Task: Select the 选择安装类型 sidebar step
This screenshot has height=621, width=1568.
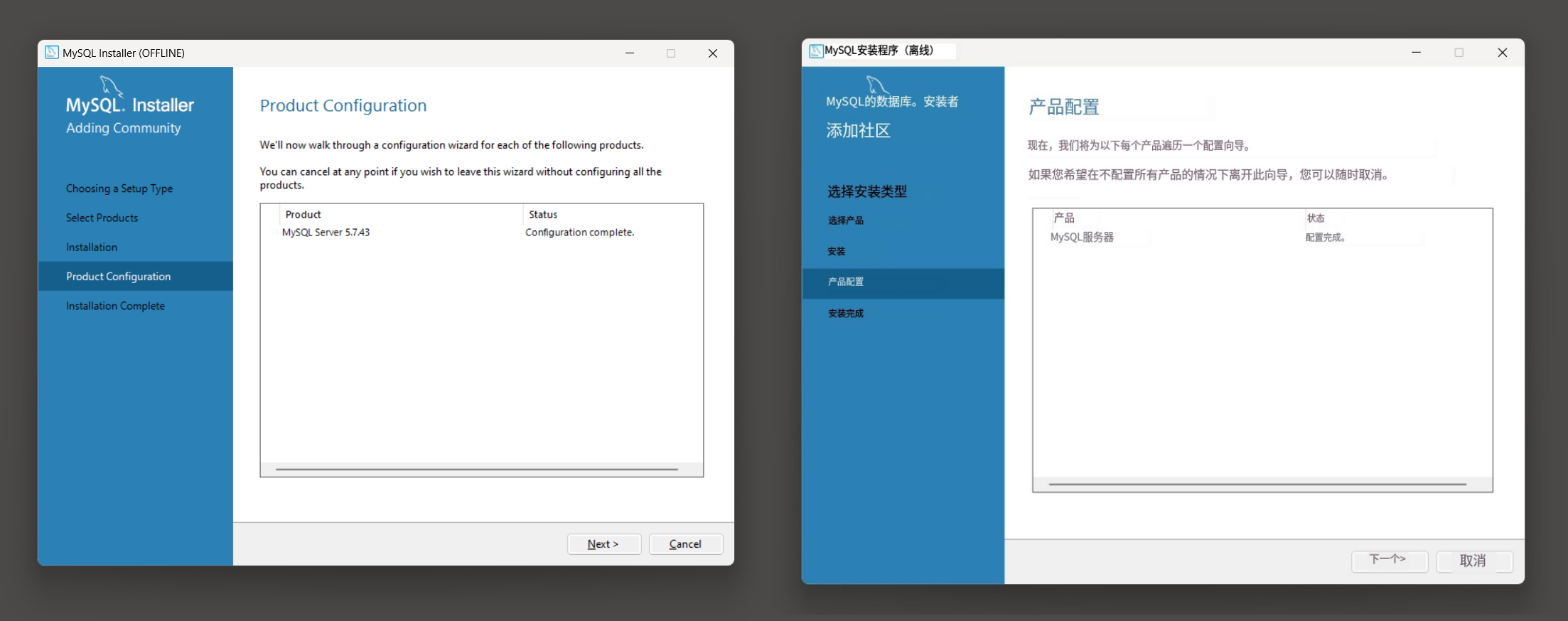Action: (867, 191)
